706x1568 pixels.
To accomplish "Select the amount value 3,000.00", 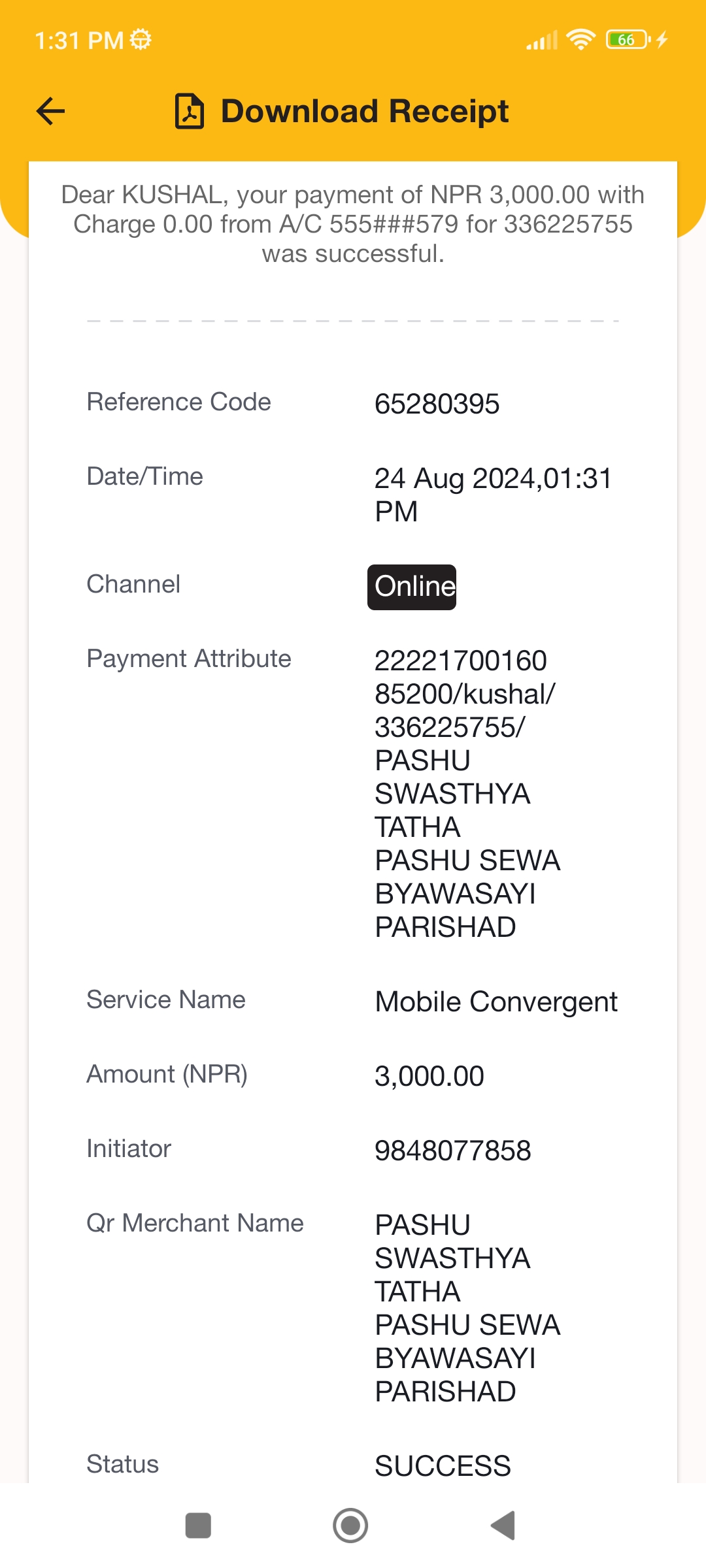I will pyautogui.click(x=429, y=1076).
